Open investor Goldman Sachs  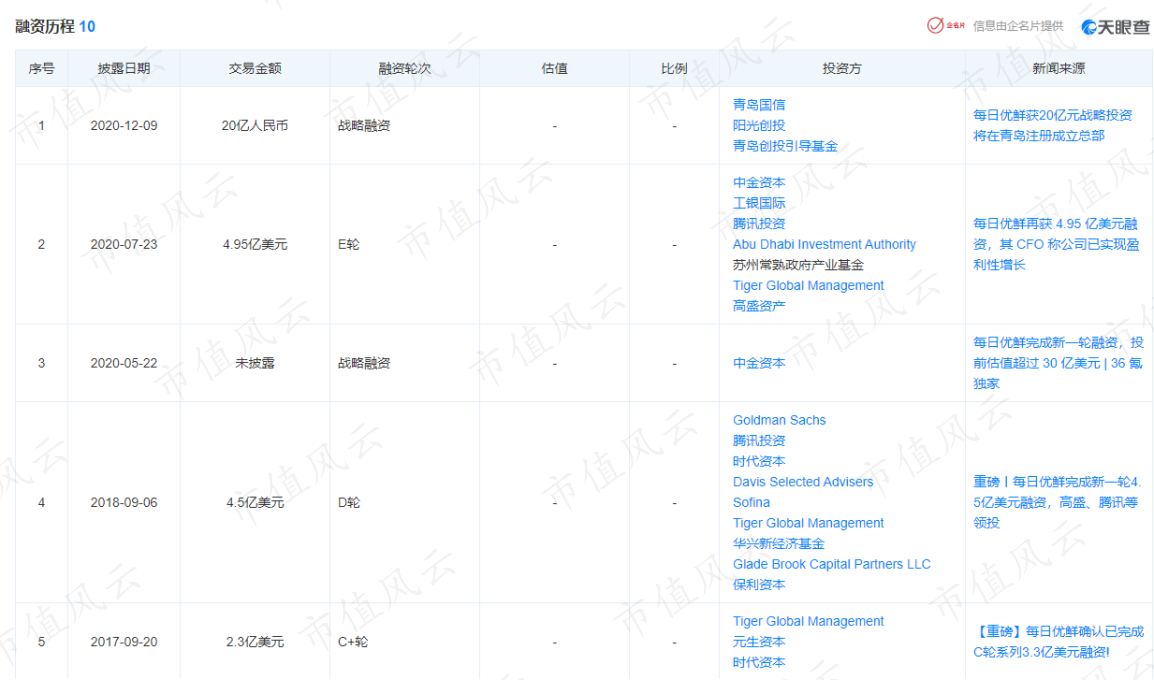779,420
